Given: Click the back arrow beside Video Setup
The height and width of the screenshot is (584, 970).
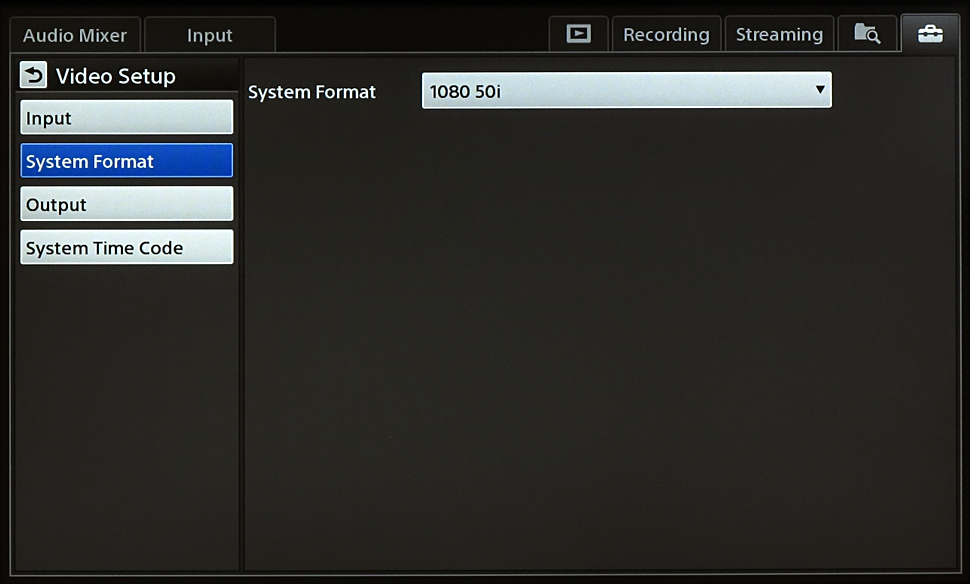Looking at the screenshot, I should coord(34,76).
